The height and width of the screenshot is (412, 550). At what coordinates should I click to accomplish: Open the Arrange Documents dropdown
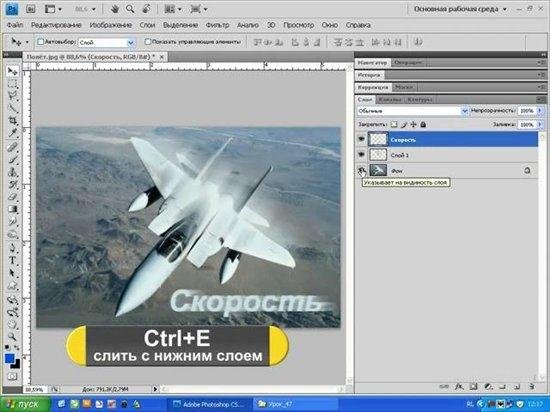point(173,9)
